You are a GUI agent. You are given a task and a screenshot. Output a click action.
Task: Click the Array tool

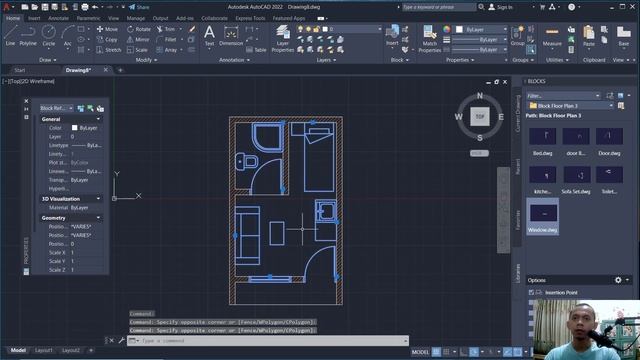coord(167,50)
